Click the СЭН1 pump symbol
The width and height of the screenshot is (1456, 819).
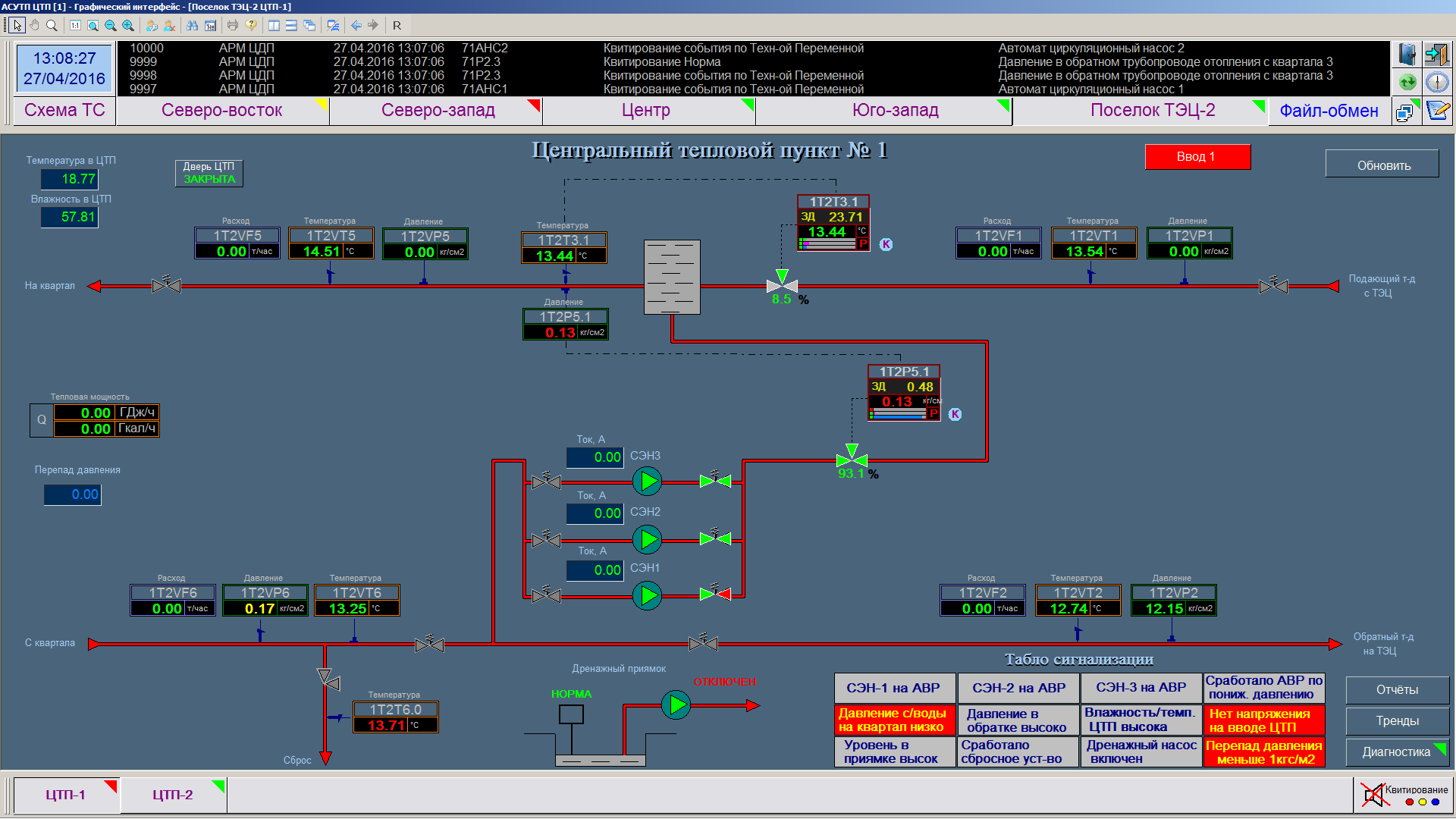click(648, 595)
